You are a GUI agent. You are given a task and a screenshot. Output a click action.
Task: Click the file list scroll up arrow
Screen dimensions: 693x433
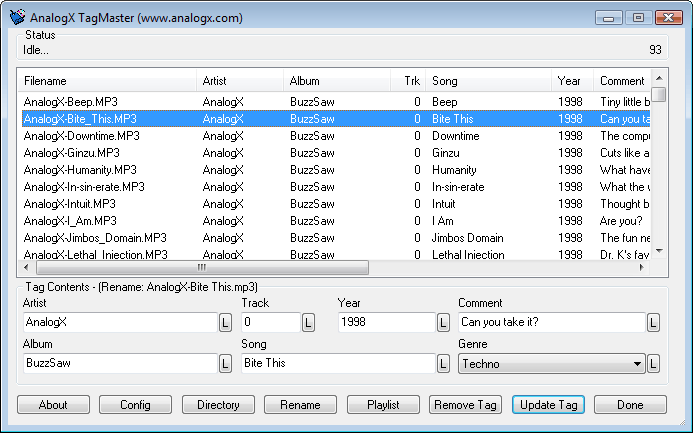pyautogui.click(x=659, y=78)
